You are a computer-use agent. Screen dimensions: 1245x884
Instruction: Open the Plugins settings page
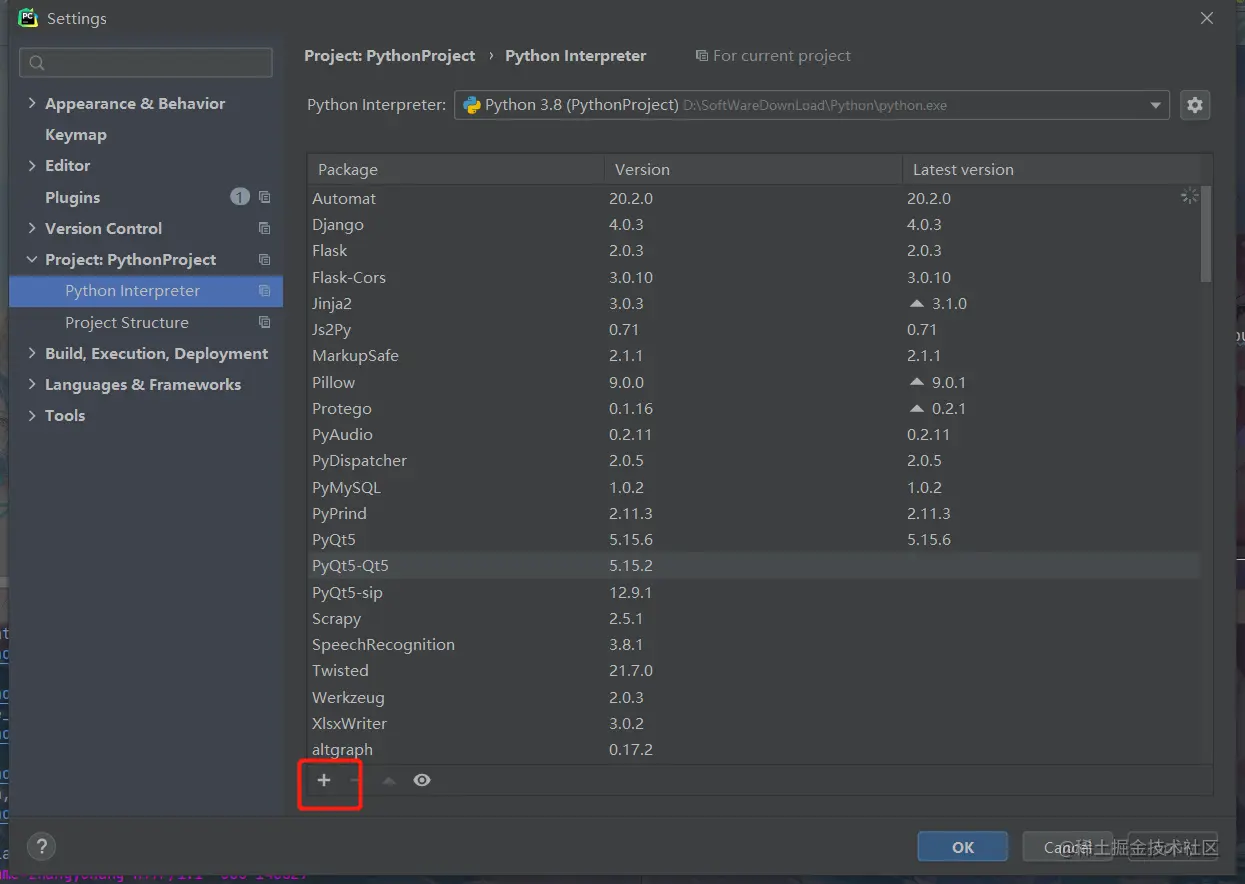[73, 197]
